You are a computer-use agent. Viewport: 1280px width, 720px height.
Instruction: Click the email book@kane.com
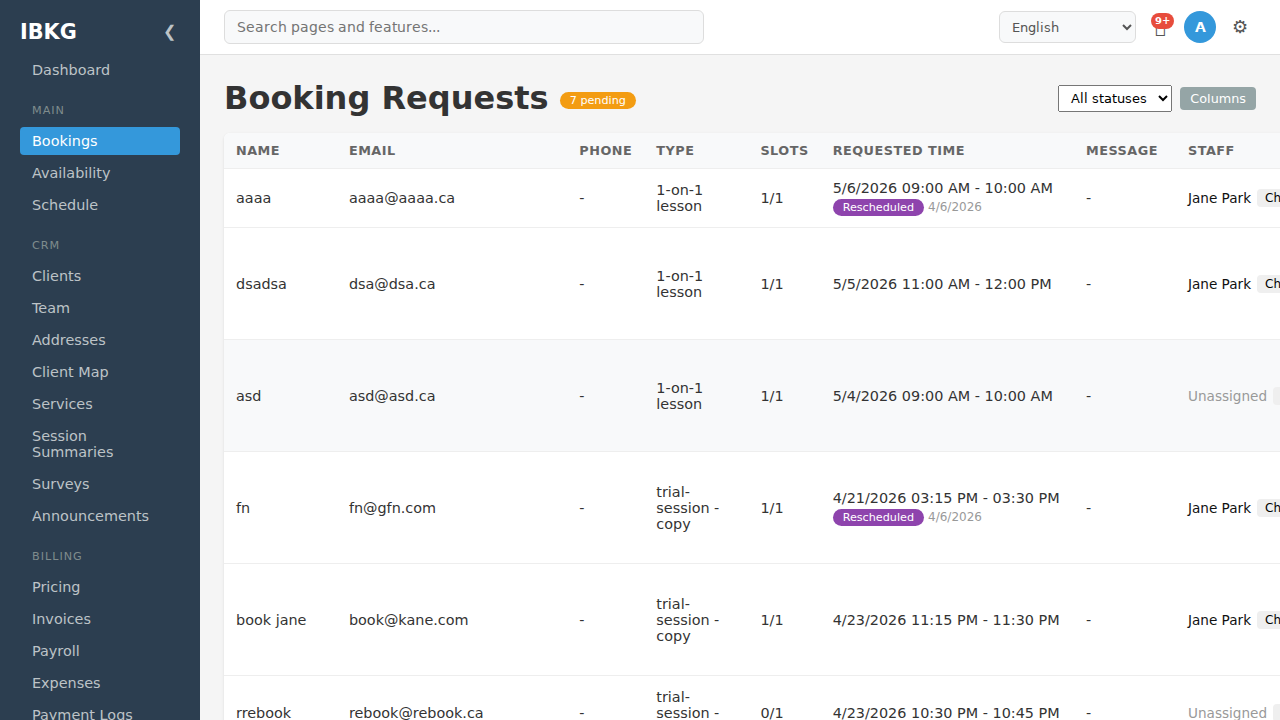coord(409,620)
